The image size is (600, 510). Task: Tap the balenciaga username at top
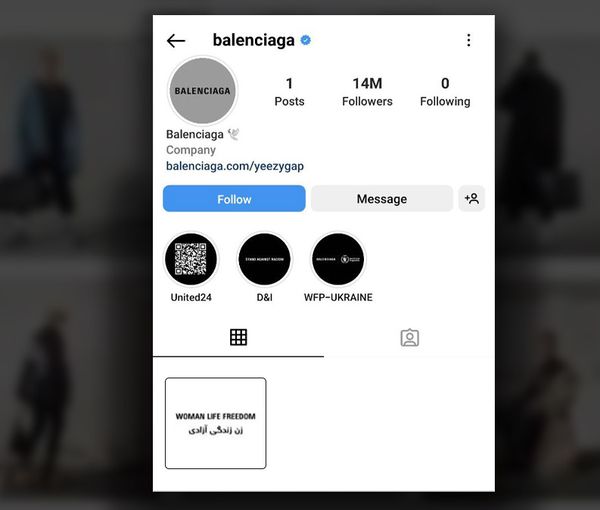click(x=253, y=40)
